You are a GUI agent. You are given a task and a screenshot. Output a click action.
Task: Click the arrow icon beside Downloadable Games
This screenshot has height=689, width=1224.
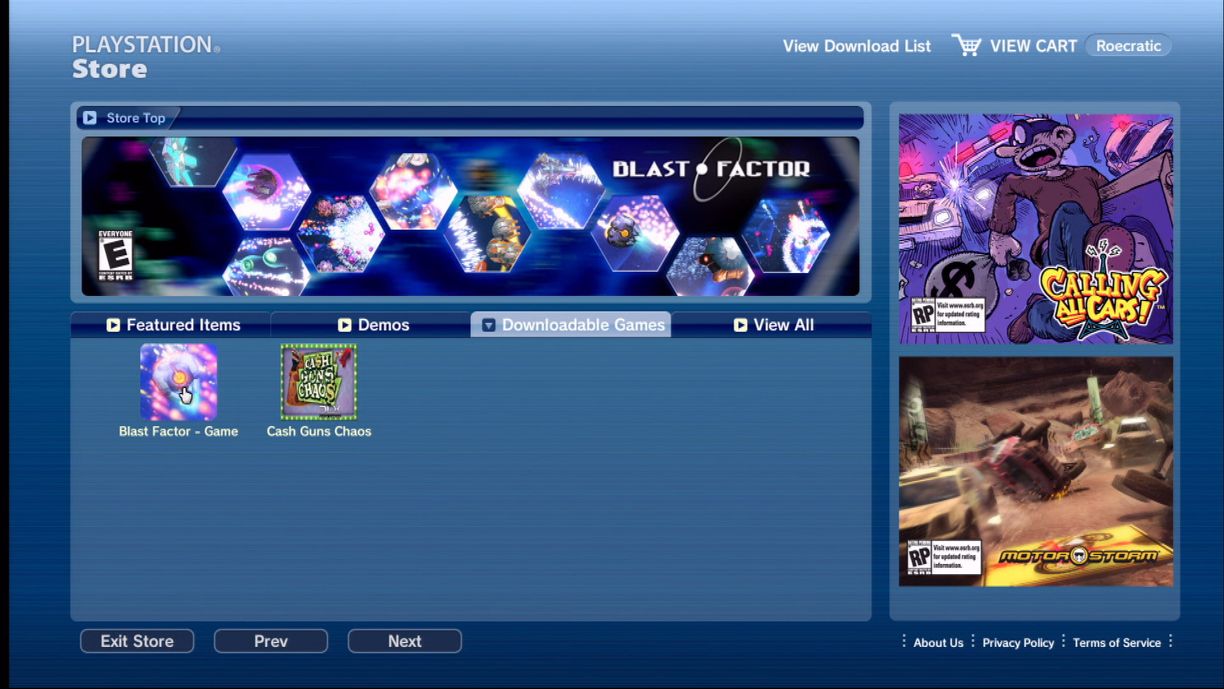click(489, 325)
